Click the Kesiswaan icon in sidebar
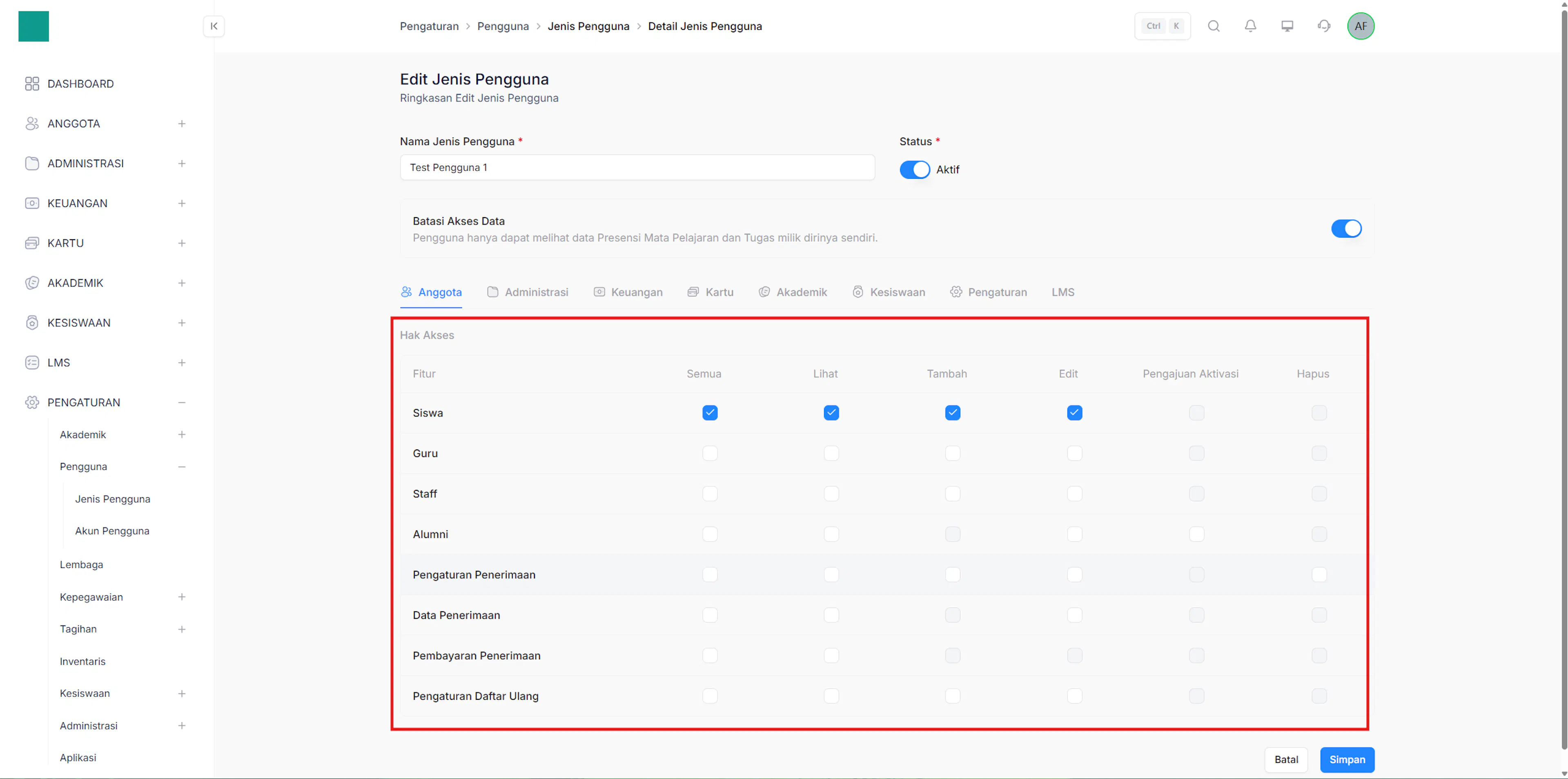1568x779 pixels. (32, 323)
